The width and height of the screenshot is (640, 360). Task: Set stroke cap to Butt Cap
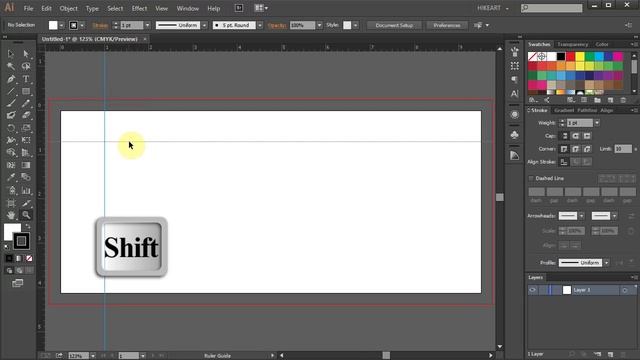[564, 136]
